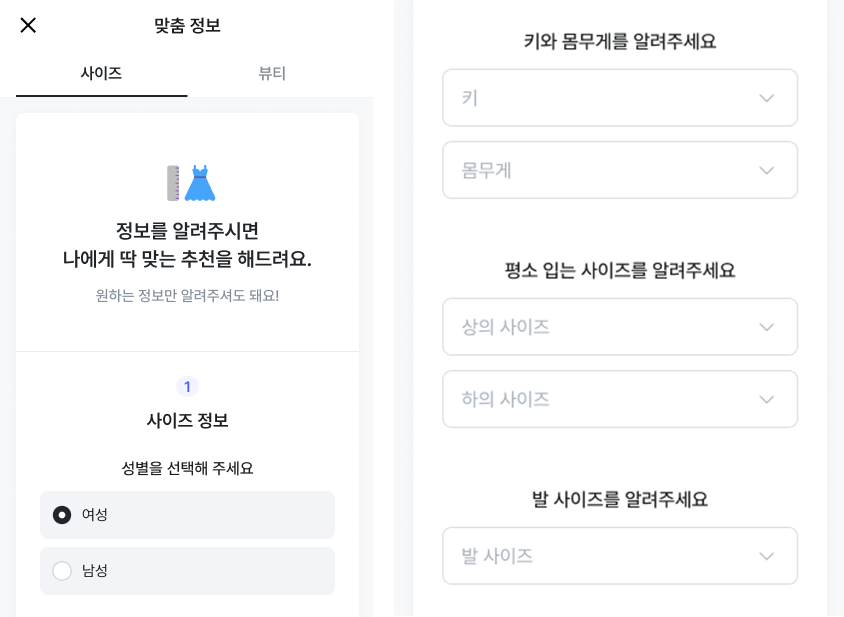Expand the 상의 사이즈 dropdown
This screenshot has height=617, width=844.
click(x=620, y=327)
